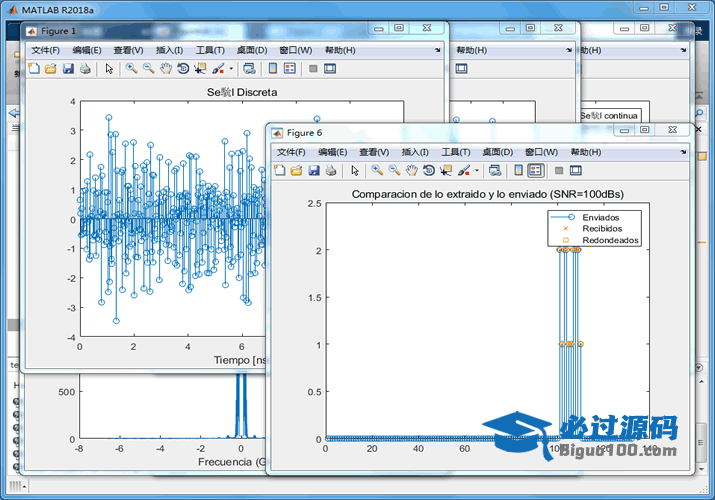715x500 pixels.
Task: Show Plot Tools icon in Figure 1
Action: tap(330, 69)
